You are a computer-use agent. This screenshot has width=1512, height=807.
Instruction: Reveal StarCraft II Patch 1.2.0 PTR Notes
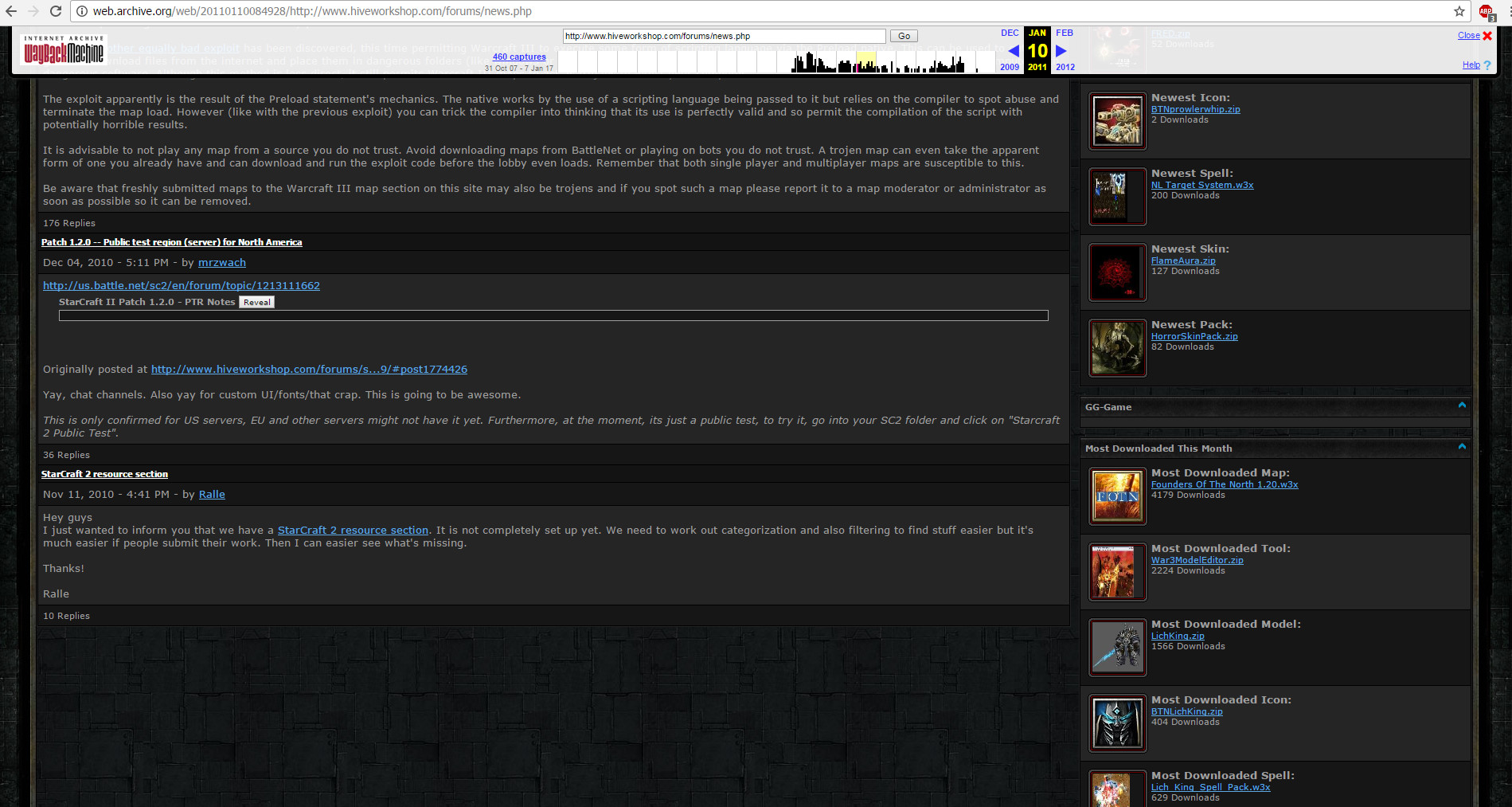pos(257,302)
